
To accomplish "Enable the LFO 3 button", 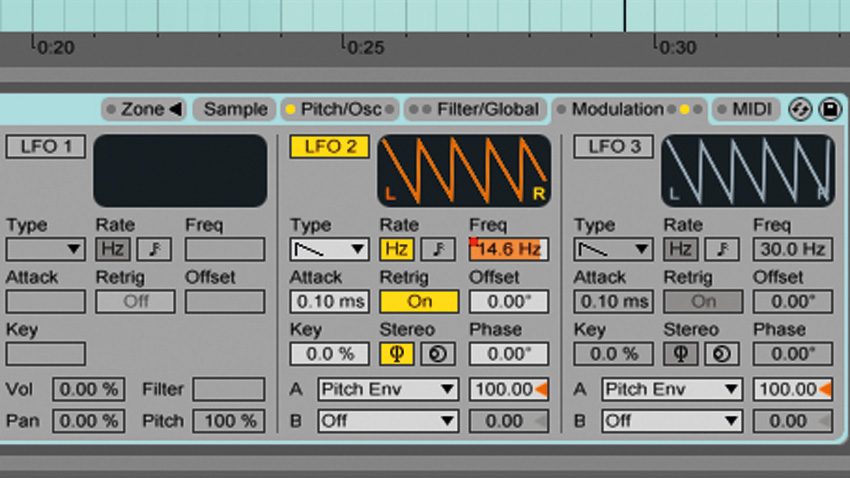I will [614, 147].
